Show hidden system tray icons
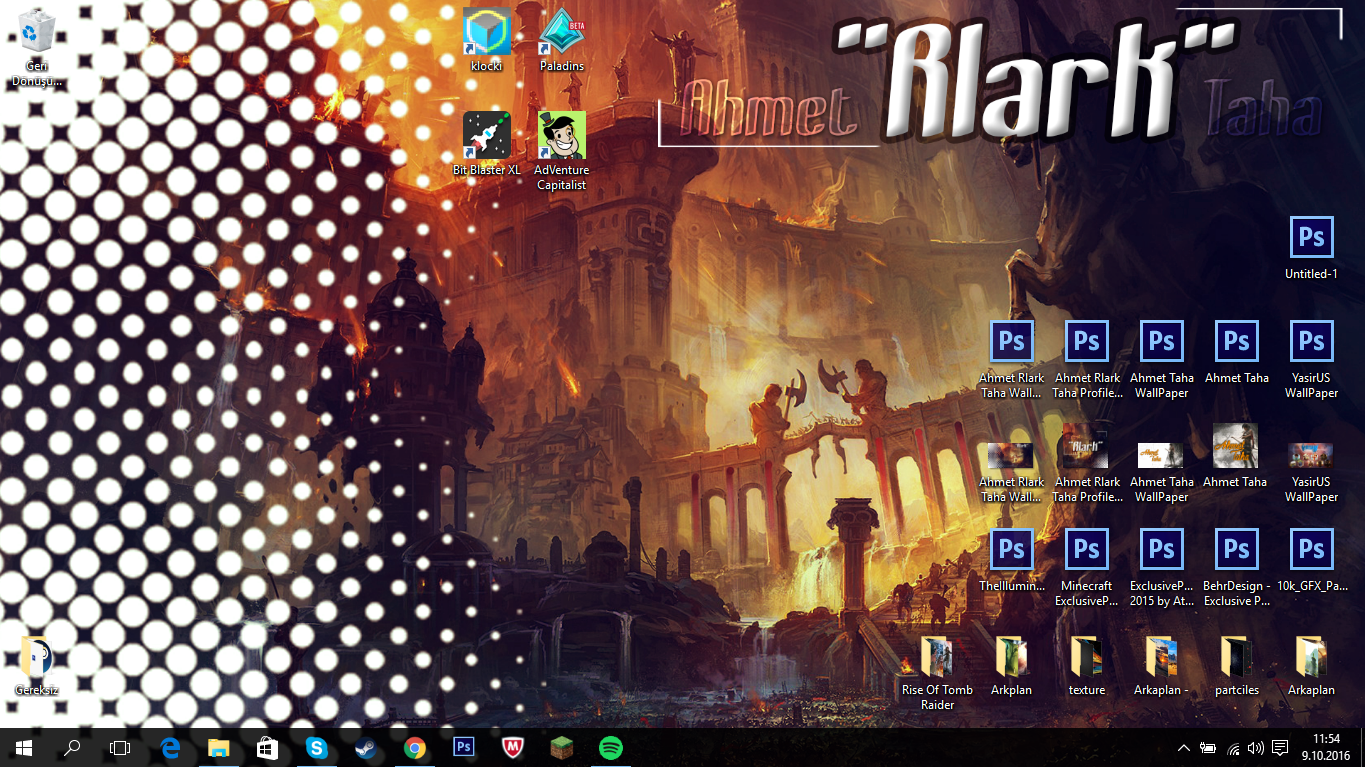1365x767 pixels. [1184, 747]
